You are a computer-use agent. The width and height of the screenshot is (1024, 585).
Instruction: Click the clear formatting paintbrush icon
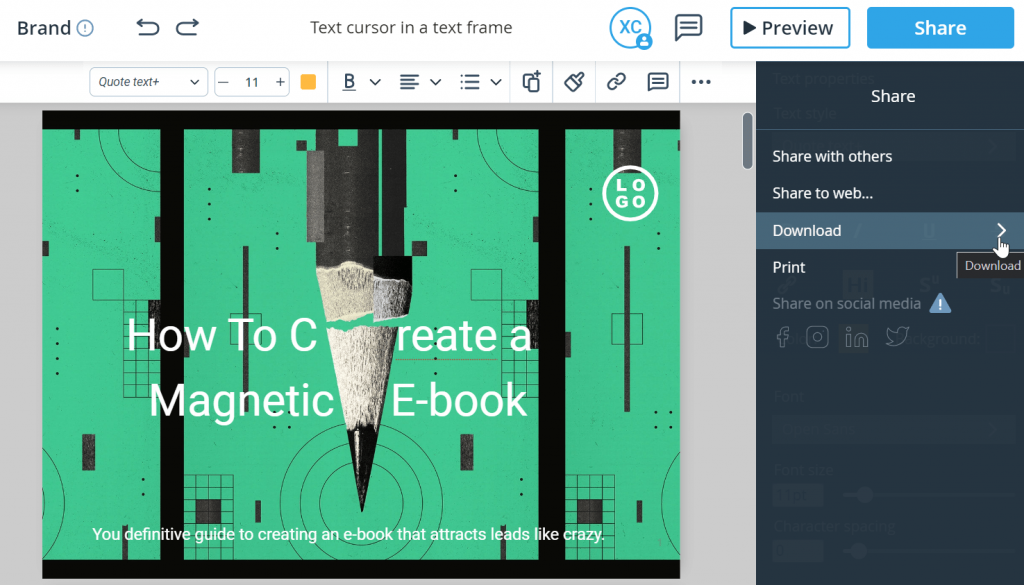click(x=574, y=81)
